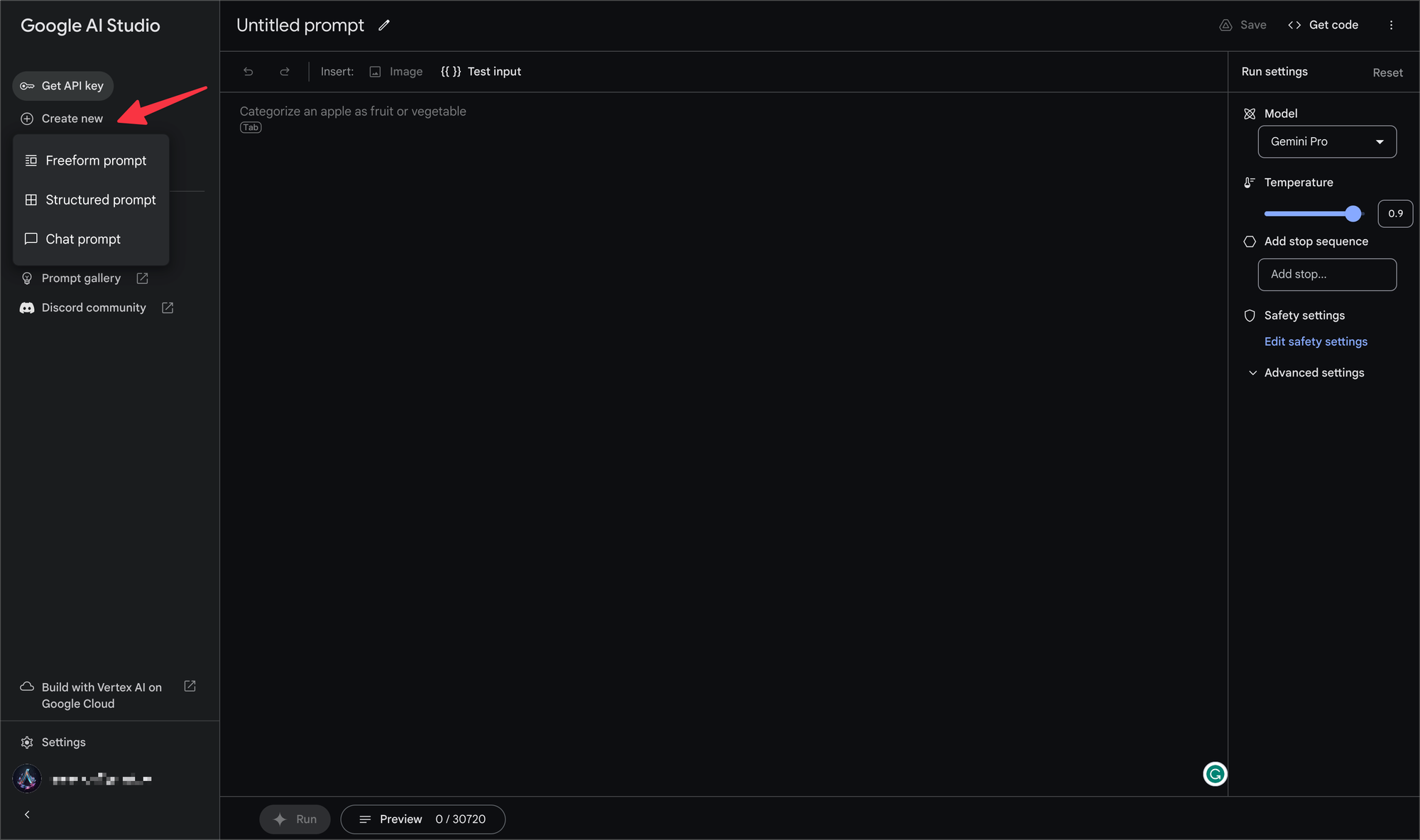This screenshot has width=1420, height=840.
Task: Collapse the sidebar with the left chevron
Action: [x=27, y=814]
